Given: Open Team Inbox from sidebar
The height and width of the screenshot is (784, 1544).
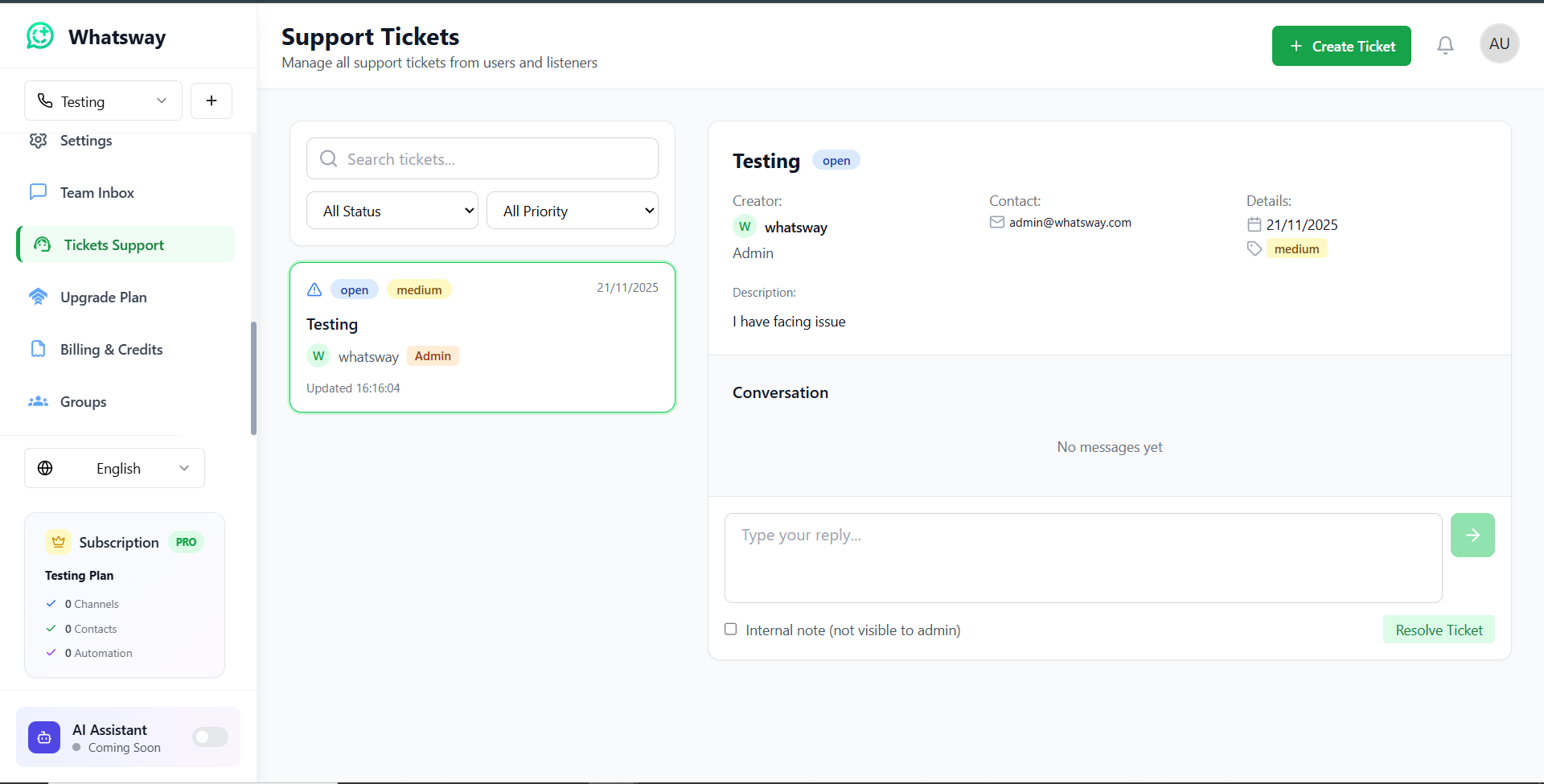Looking at the screenshot, I should (x=96, y=193).
